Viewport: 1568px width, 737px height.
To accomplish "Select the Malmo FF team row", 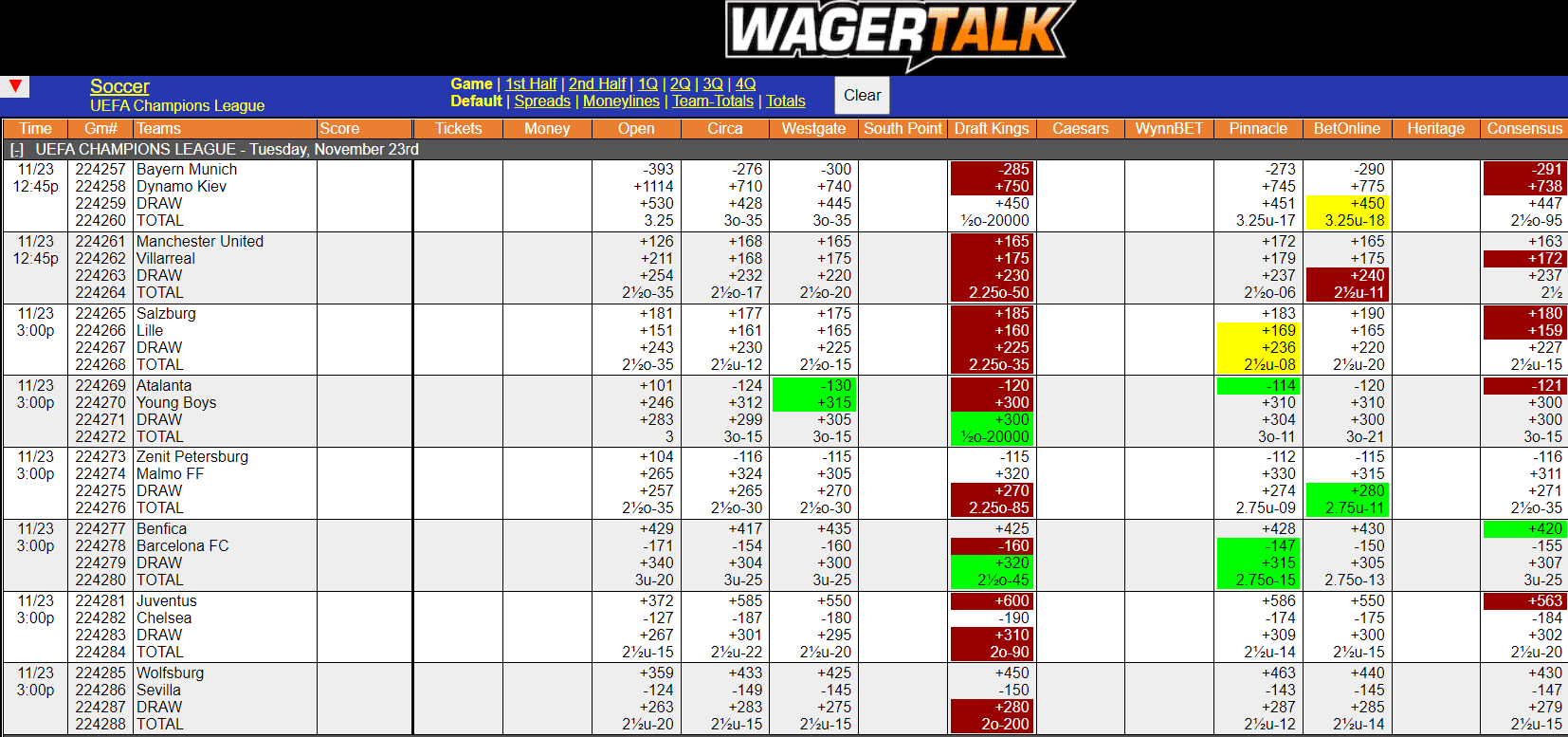I will (x=171, y=474).
